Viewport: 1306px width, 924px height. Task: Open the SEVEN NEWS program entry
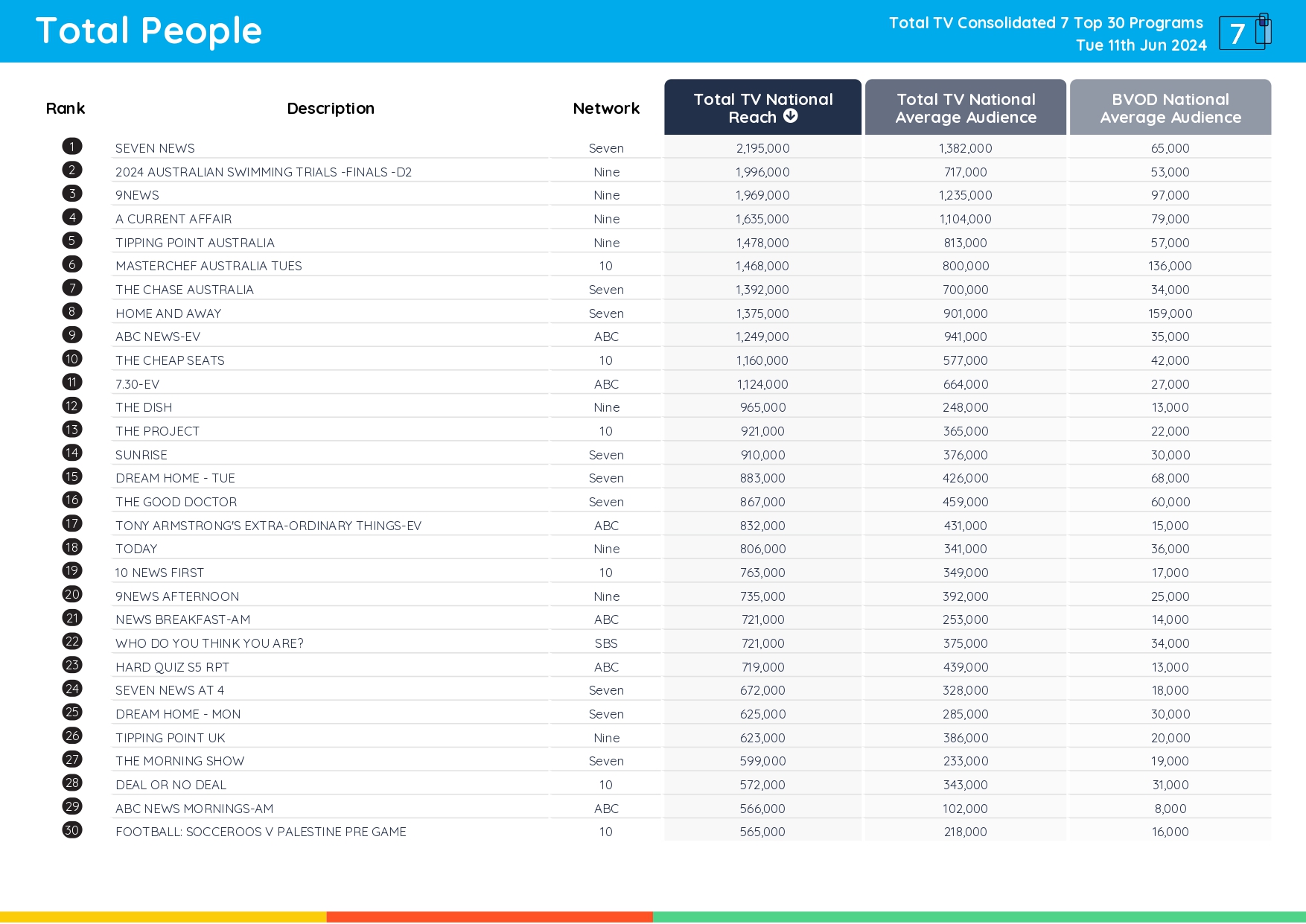click(x=155, y=147)
